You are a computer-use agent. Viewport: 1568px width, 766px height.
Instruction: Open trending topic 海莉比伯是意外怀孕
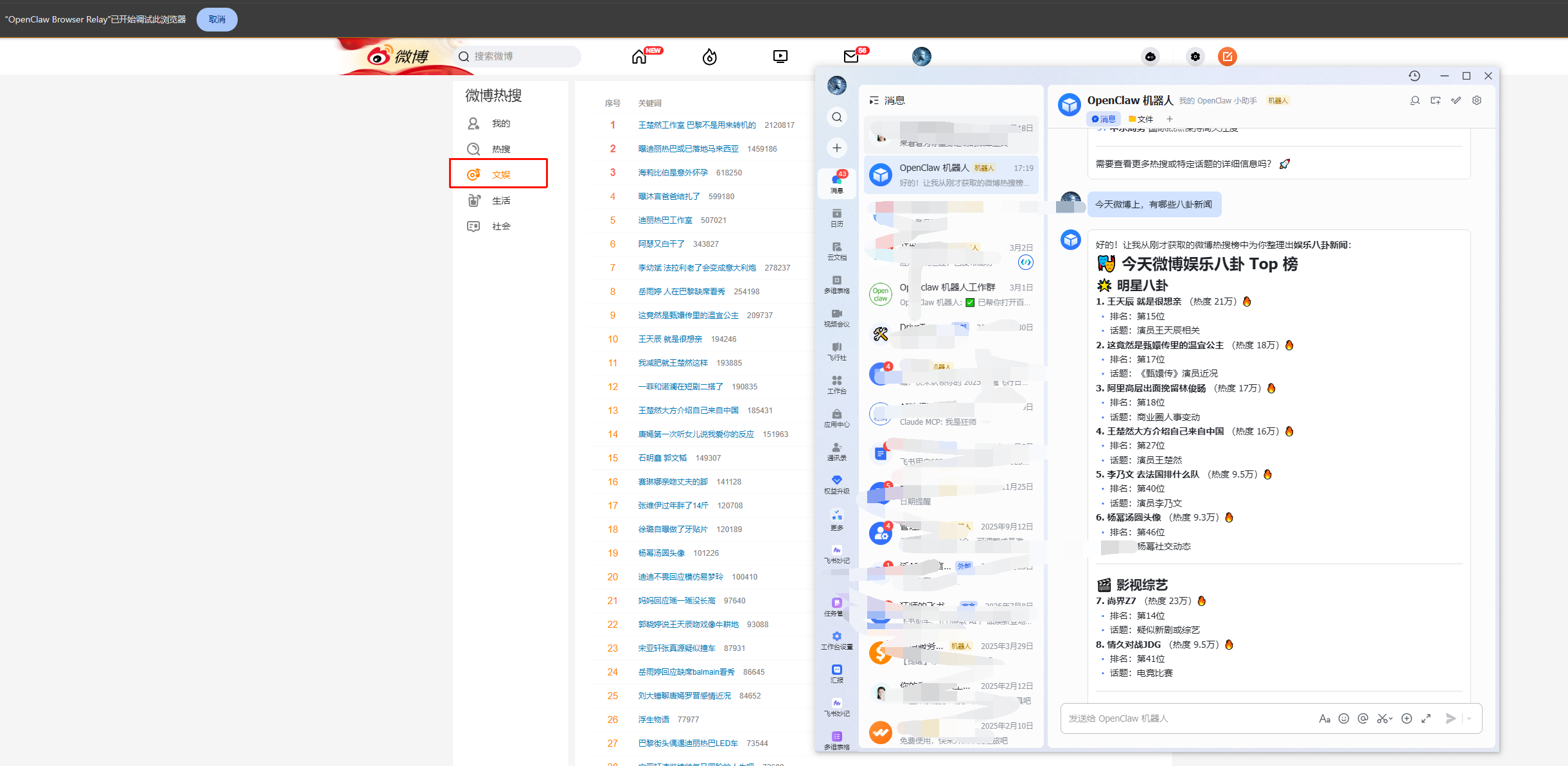[x=673, y=172]
